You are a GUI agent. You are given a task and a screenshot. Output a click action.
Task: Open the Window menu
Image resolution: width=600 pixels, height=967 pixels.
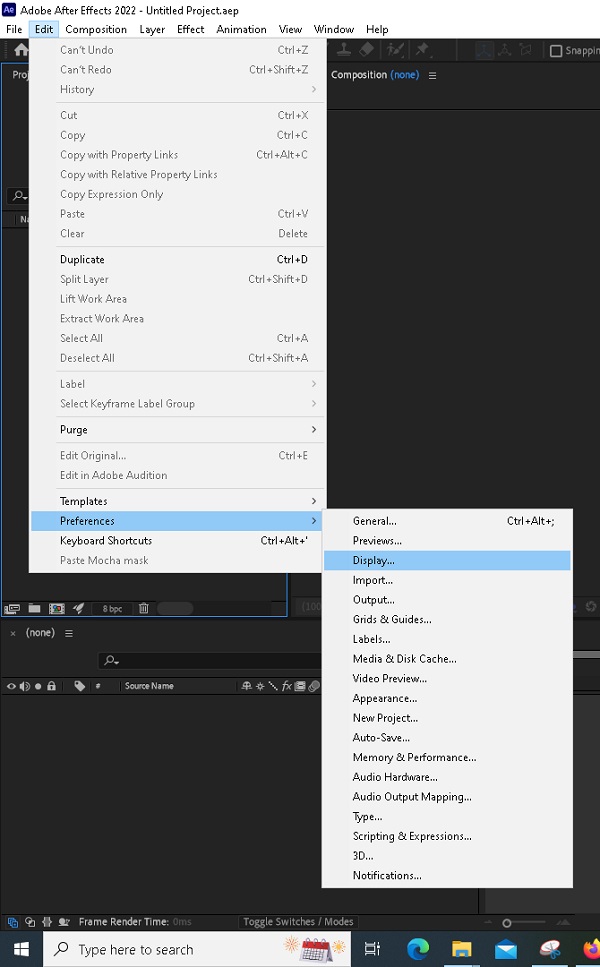click(334, 30)
